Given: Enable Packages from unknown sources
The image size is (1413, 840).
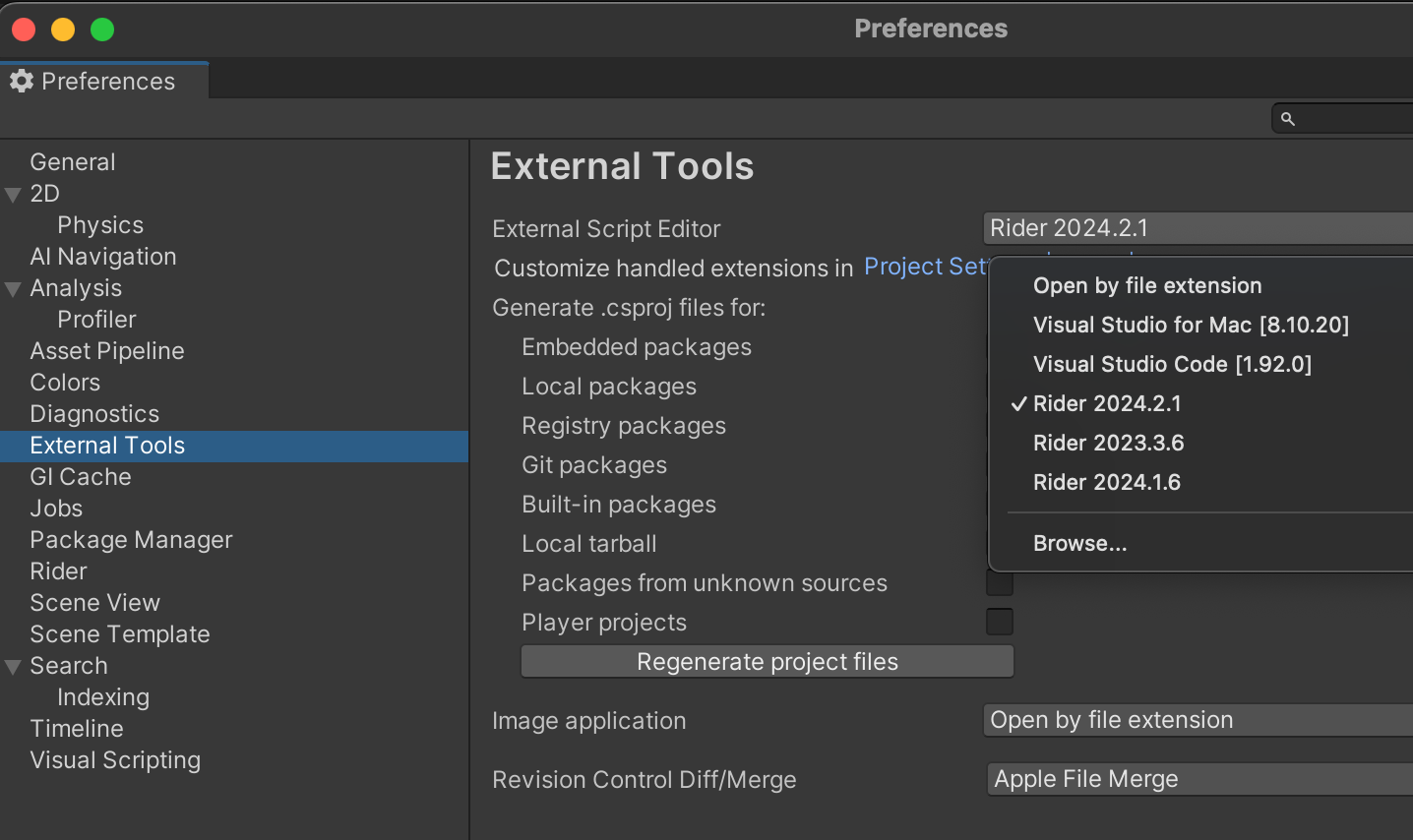Looking at the screenshot, I should pyautogui.click(x=999, y=582).
